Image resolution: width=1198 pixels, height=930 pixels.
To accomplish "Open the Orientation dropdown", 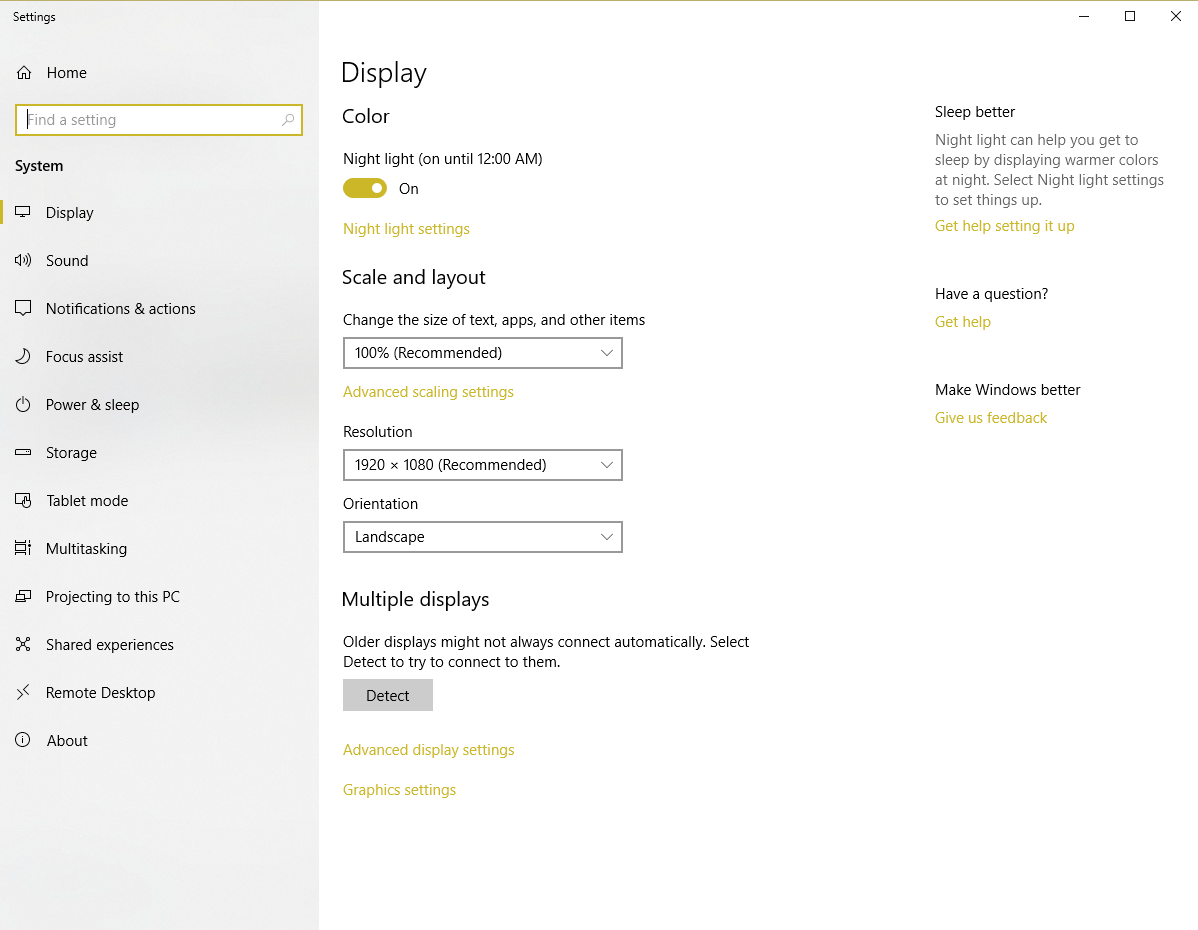I will pyautogui.click(x=483, y=537).
